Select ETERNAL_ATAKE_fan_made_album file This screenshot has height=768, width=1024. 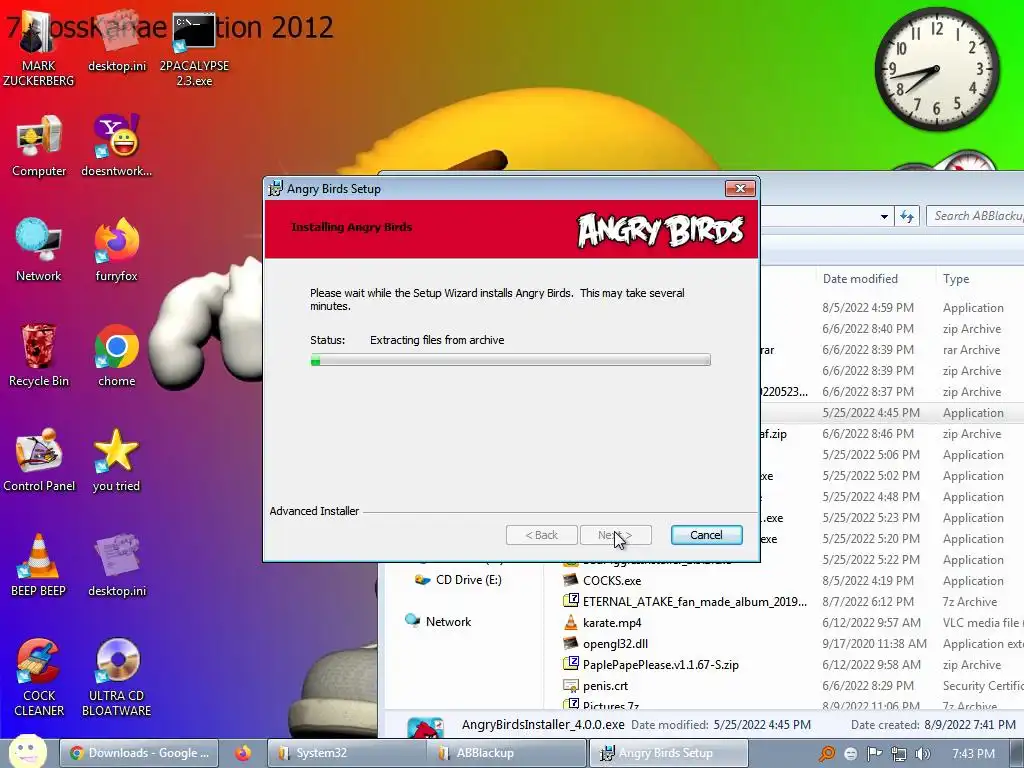685,601
